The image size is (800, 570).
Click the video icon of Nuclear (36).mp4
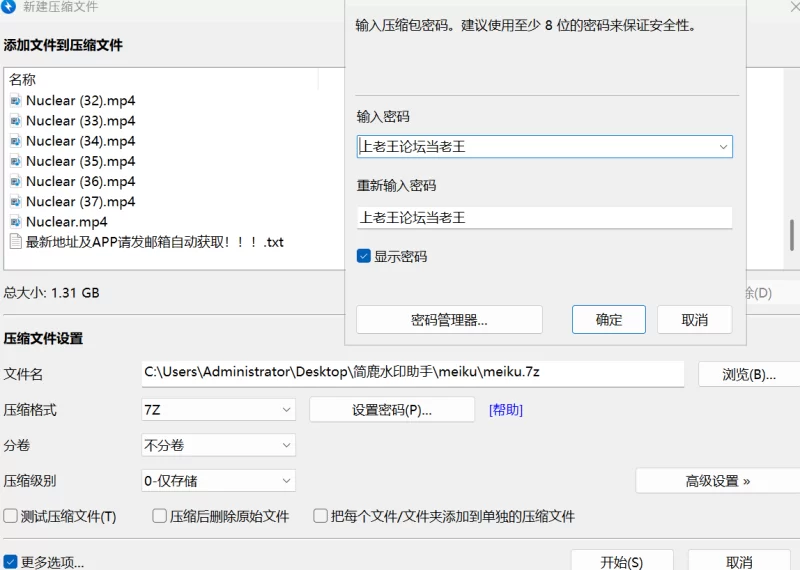16,181
